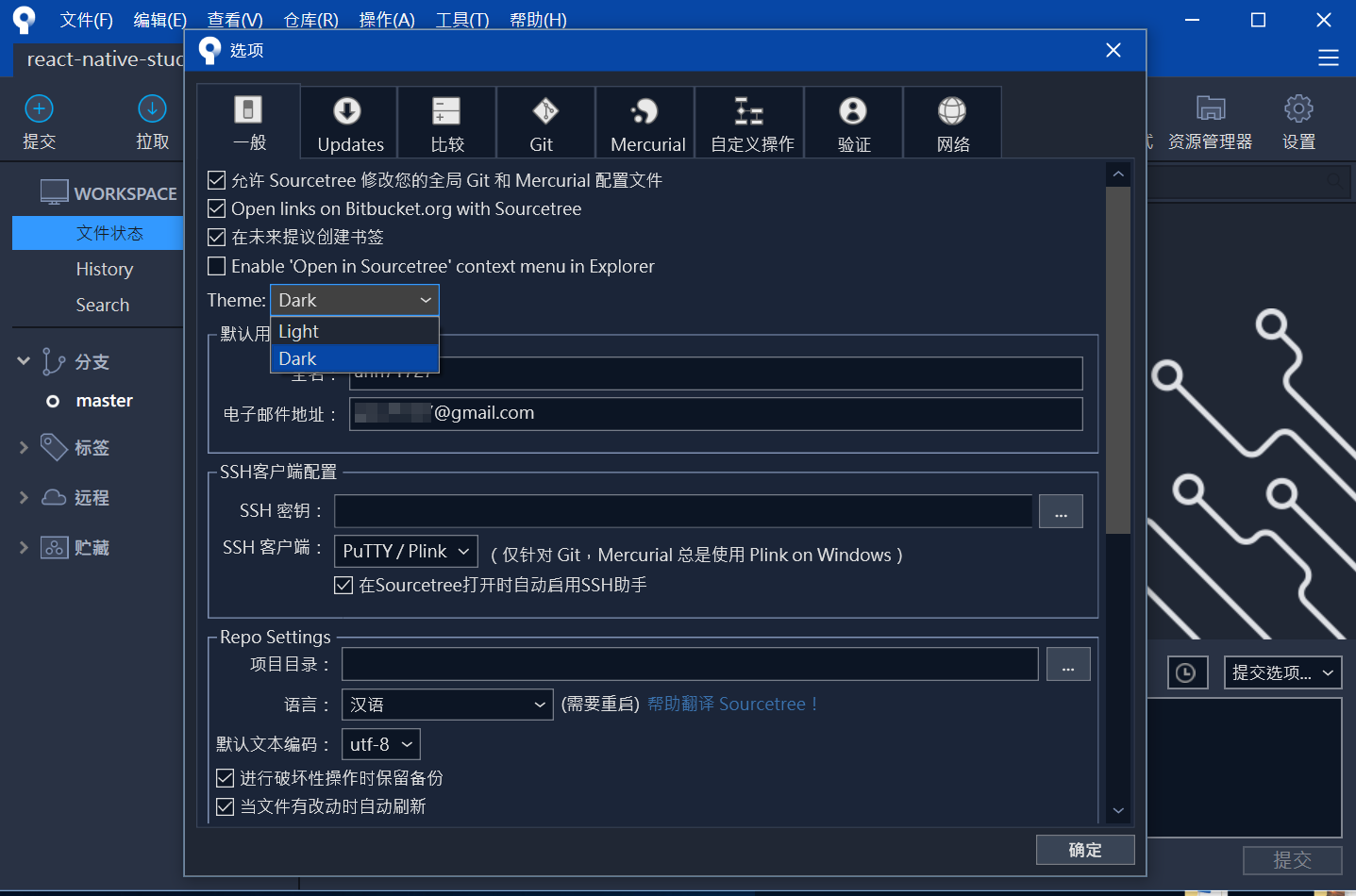Open the 设置 settings gear icon
Viewport: 1356px width, 896px height.
click(x=1298, y=108)
